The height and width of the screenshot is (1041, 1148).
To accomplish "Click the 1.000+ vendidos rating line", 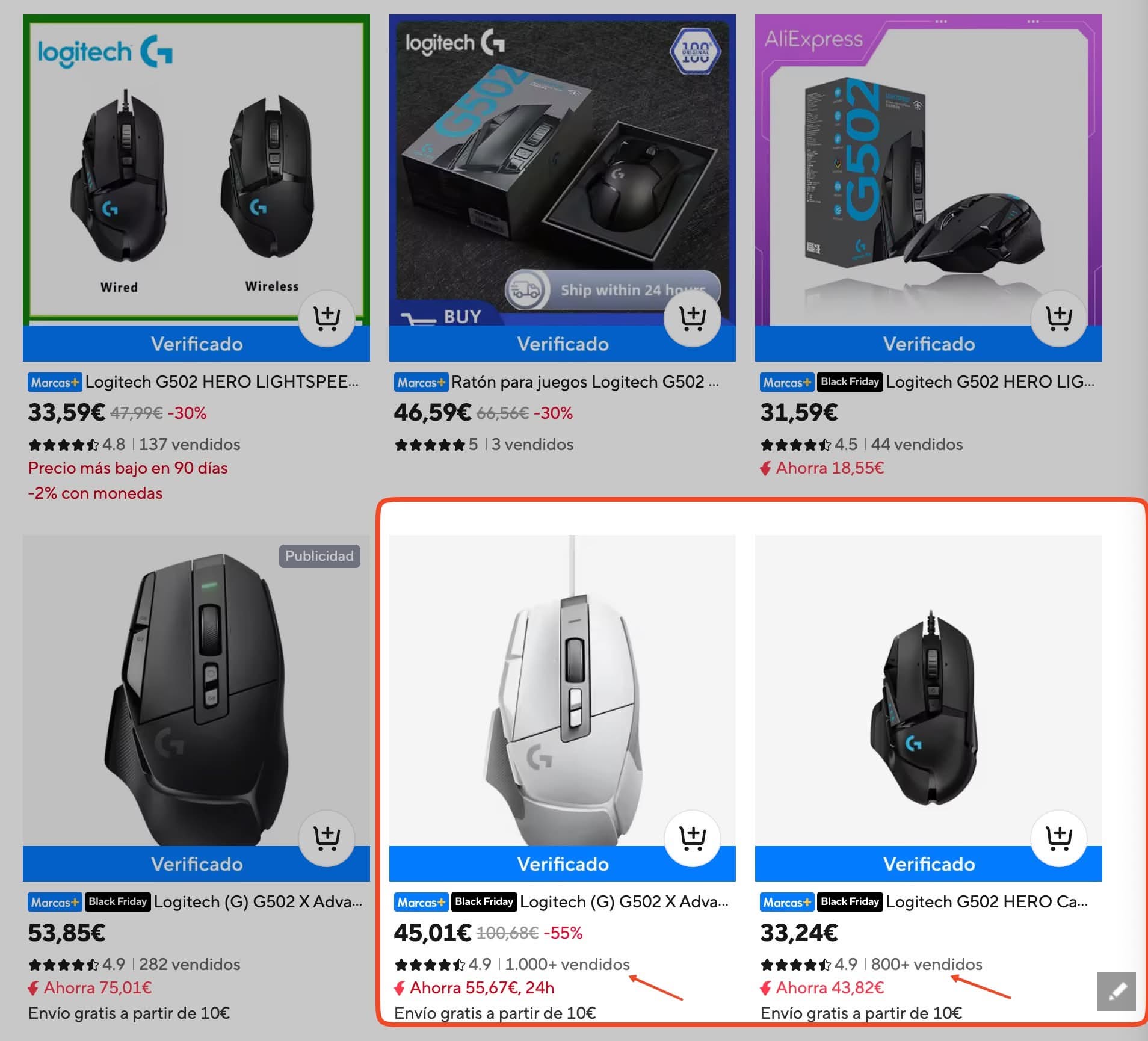I will point(512,965).
